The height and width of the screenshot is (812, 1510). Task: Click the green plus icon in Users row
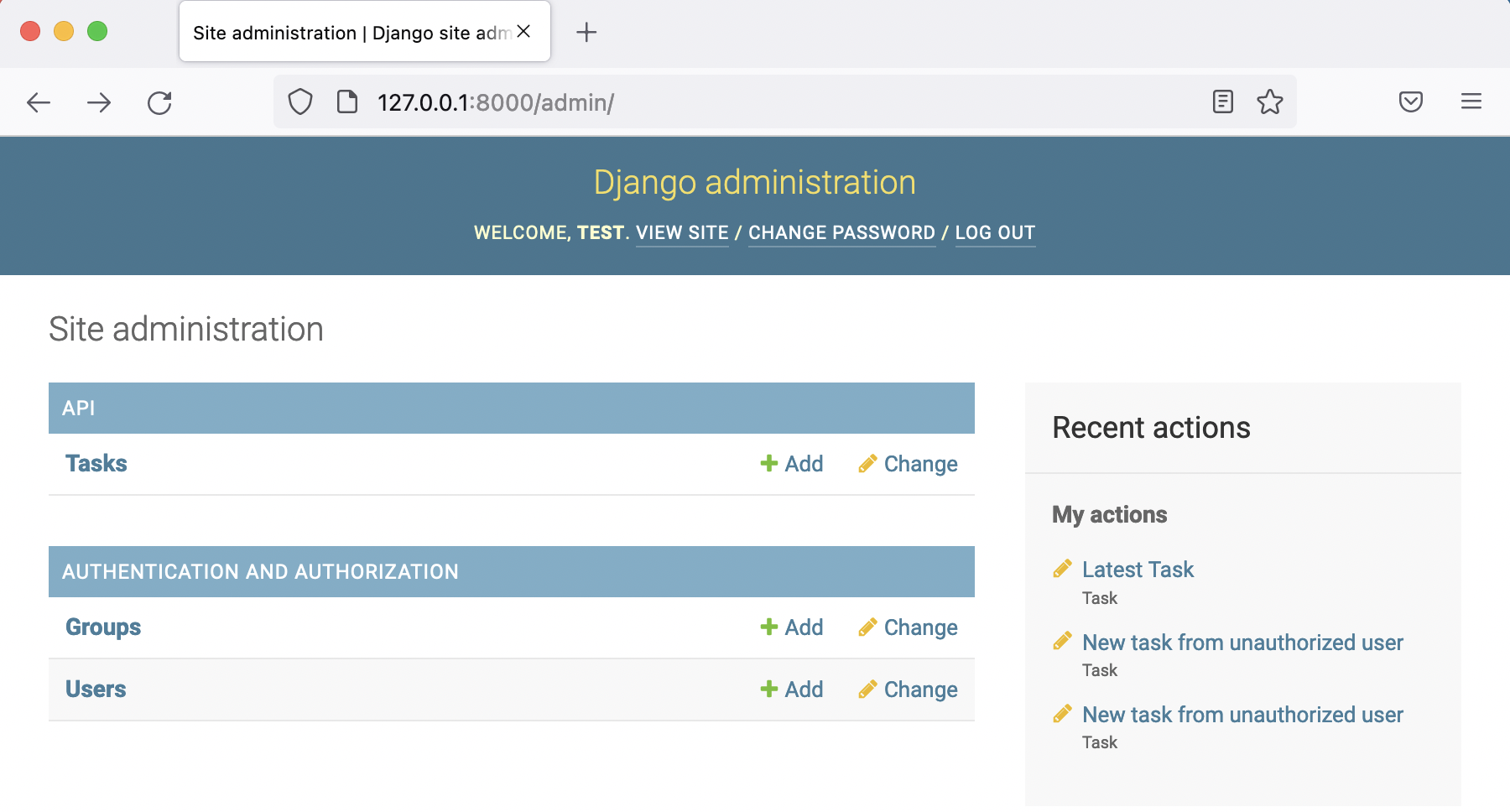point(768,689)
